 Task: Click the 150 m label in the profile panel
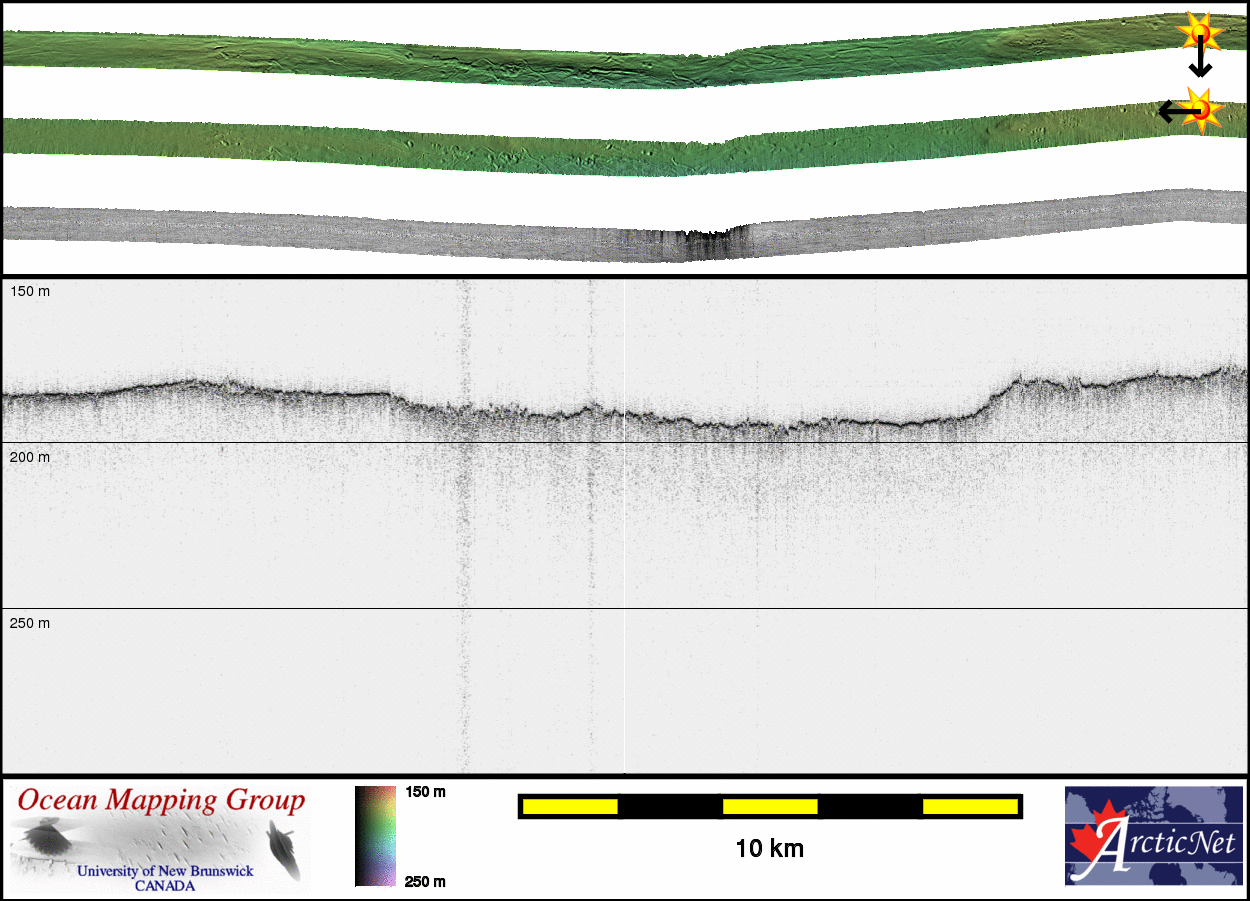(x=29, y=291)
